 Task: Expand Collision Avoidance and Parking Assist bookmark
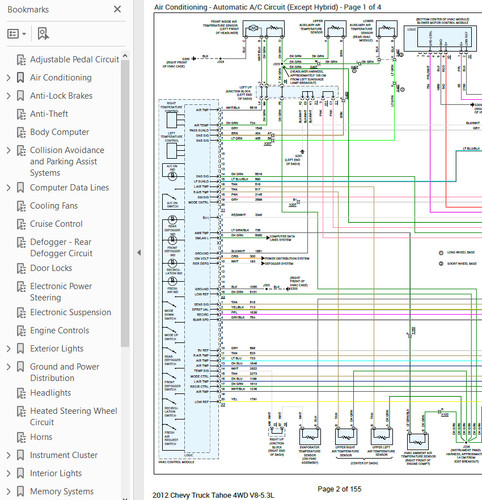[9, 150]
